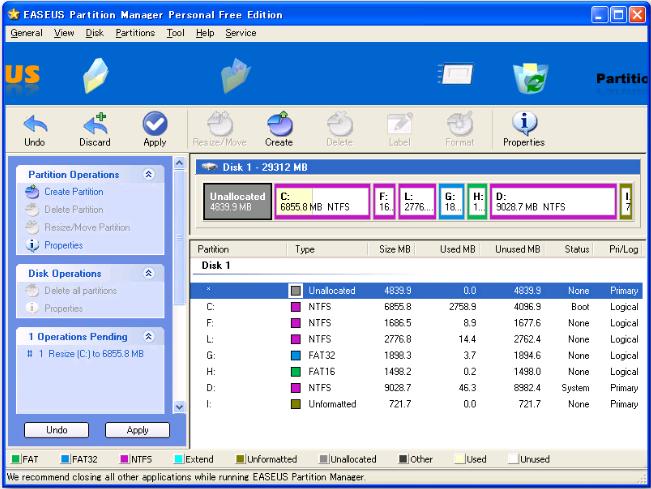Click the Format toolbar icon
Screen dimensions: 651x489
[460, 124]
